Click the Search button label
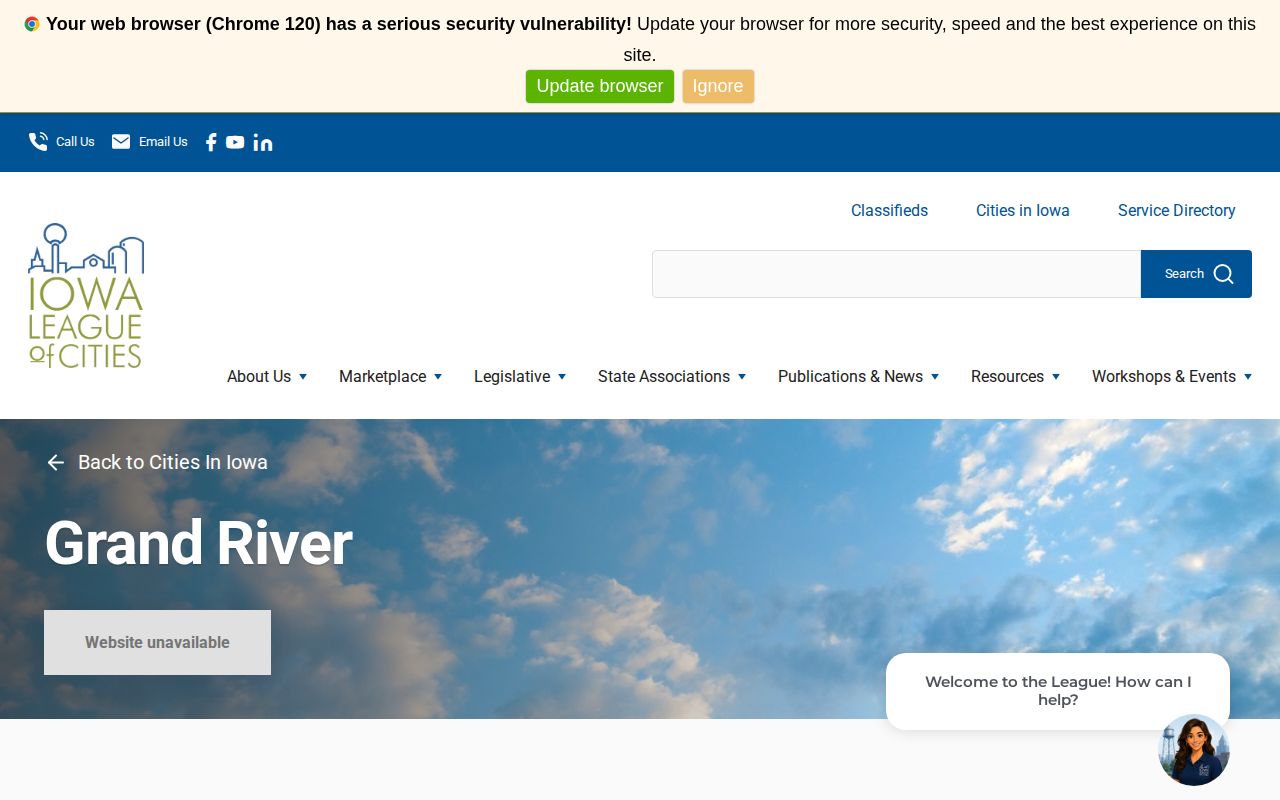 pos(1184,274)
